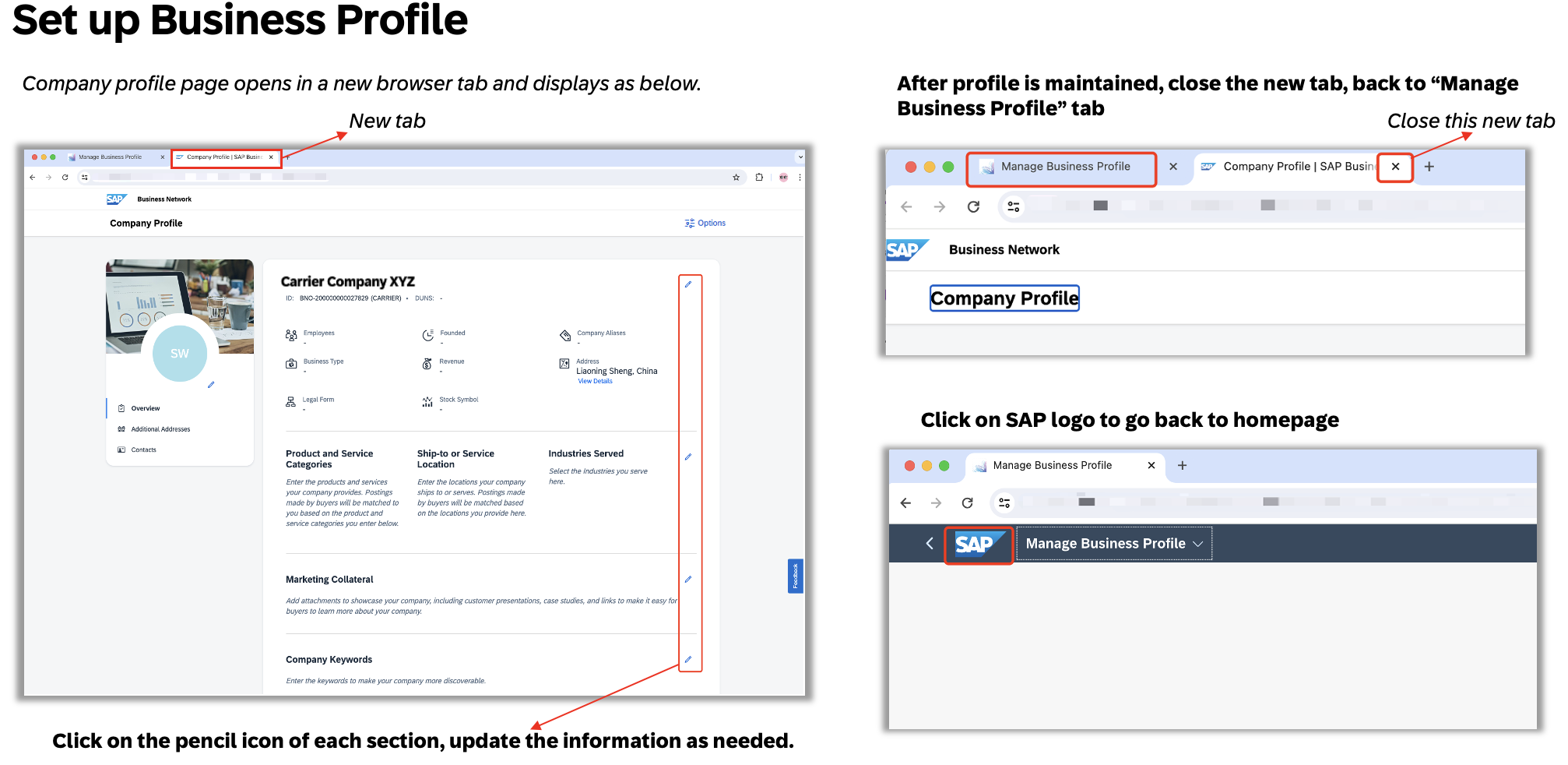Open the browser three-dot menu in left screenshot
Screen dimensions: 1568x765
pos(800,178)
